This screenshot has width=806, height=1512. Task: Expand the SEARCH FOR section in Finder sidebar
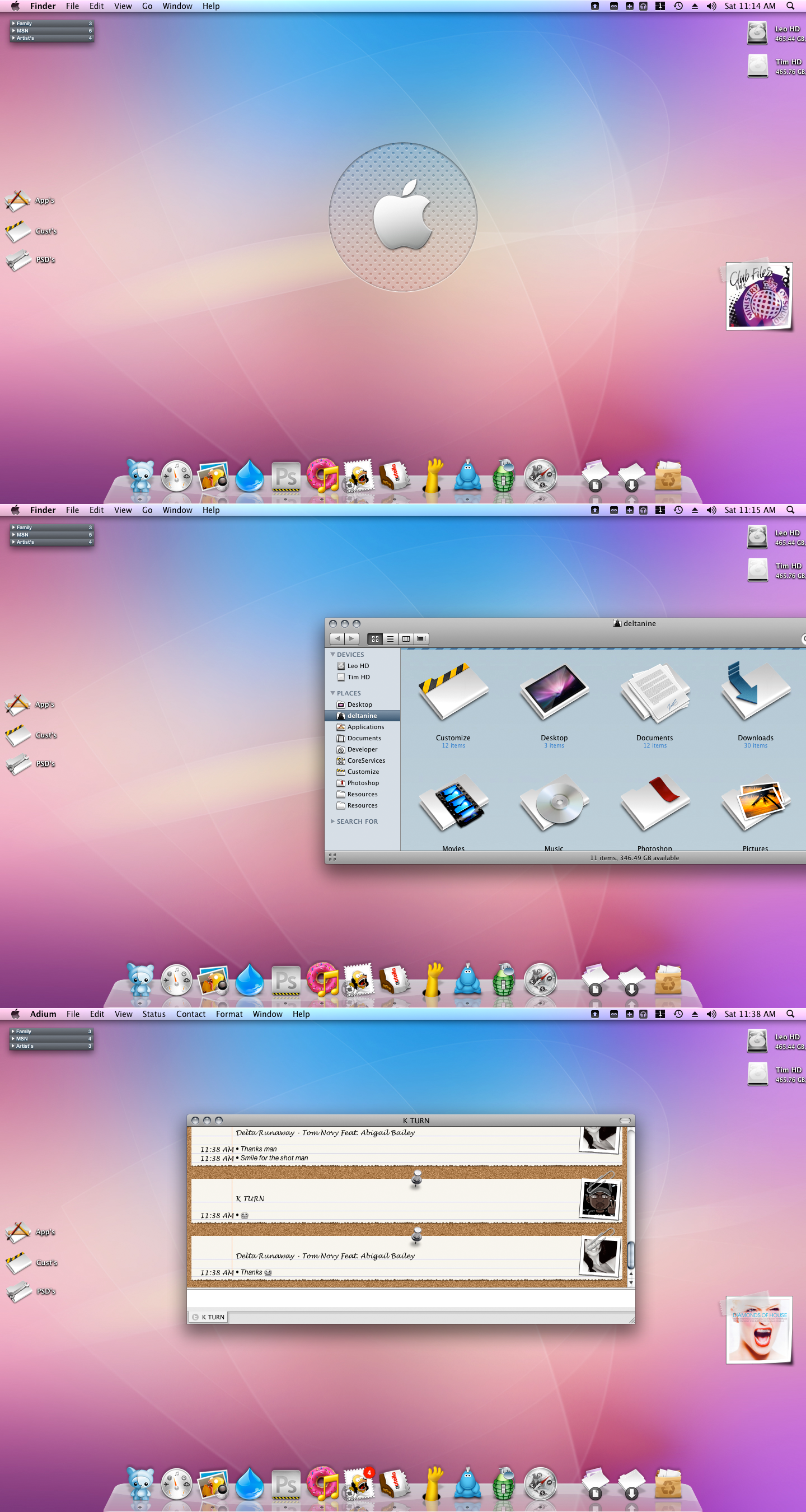coord(332,821)
